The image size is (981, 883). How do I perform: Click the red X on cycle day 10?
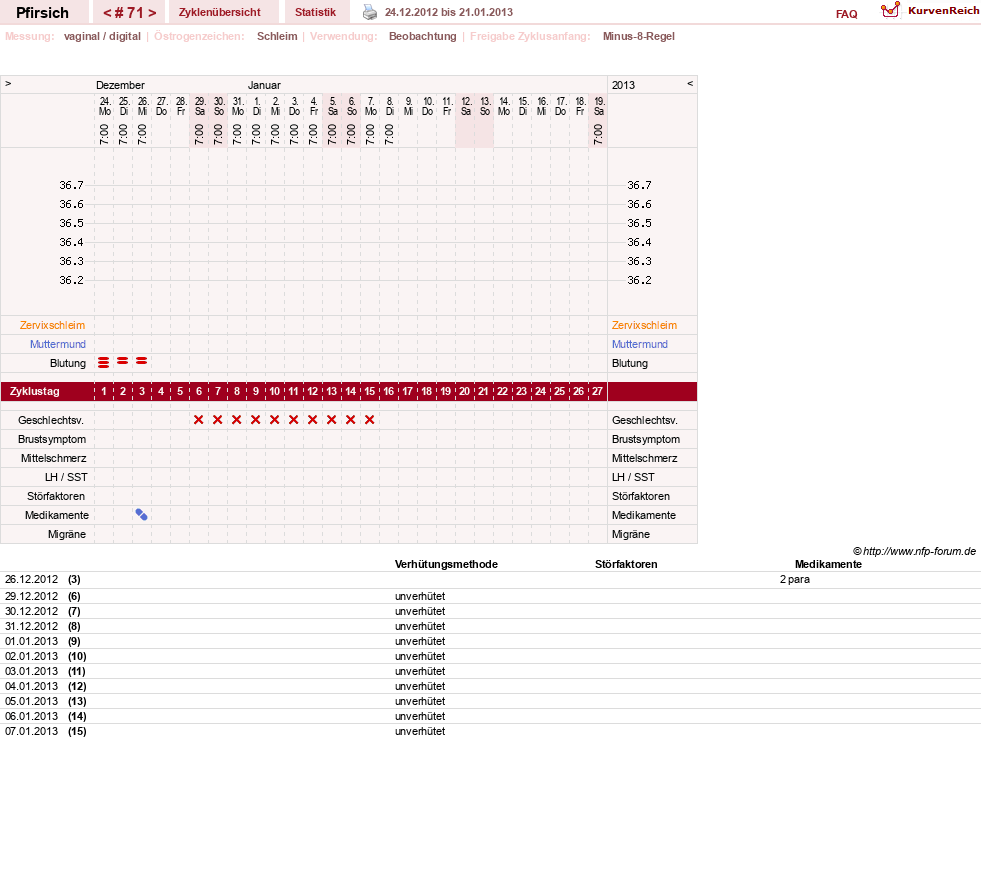click(275, 420)
